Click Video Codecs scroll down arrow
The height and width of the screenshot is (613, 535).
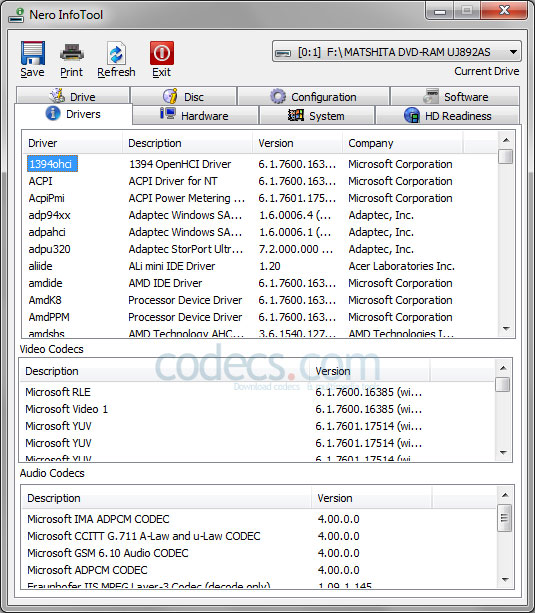pyautogui.click(x=503, y=453)
